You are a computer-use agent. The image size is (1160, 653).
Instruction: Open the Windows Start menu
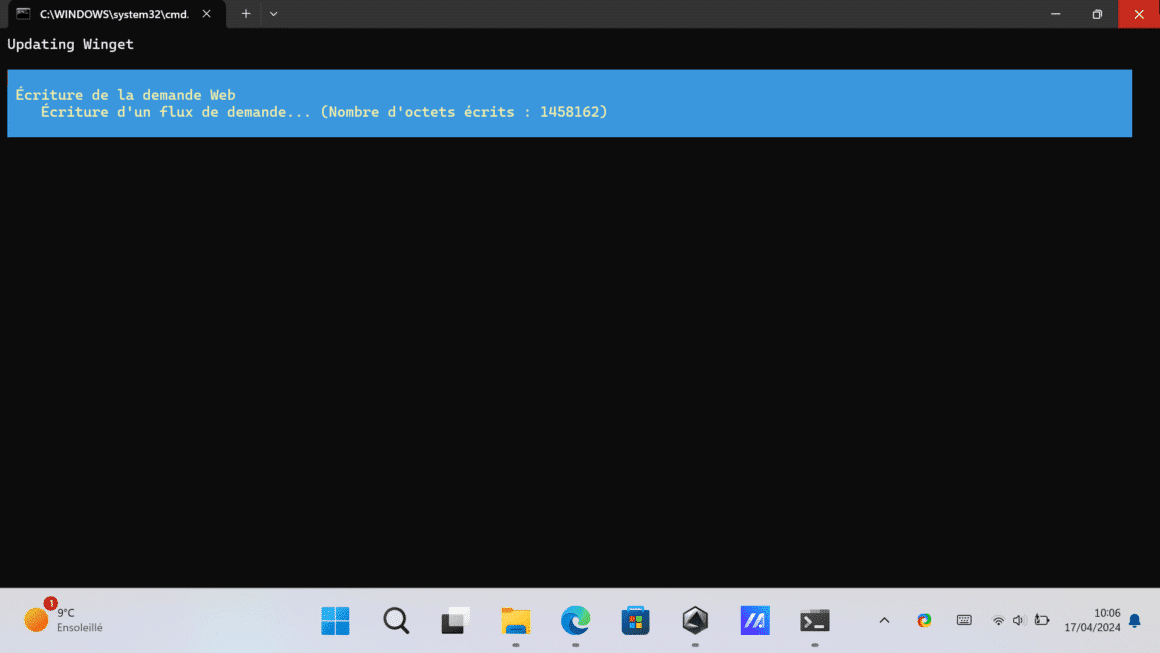(335, 620)
